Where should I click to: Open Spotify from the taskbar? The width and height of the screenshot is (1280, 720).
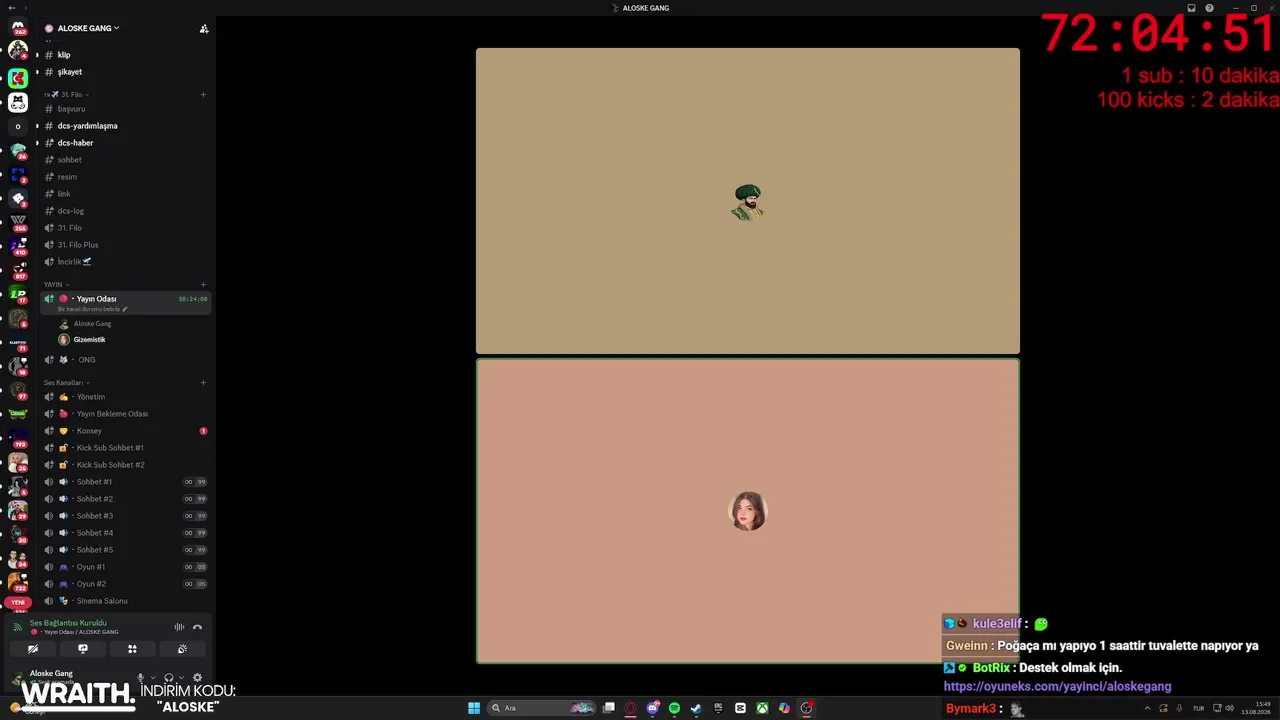pyautogui.click(x=675, y=708)
